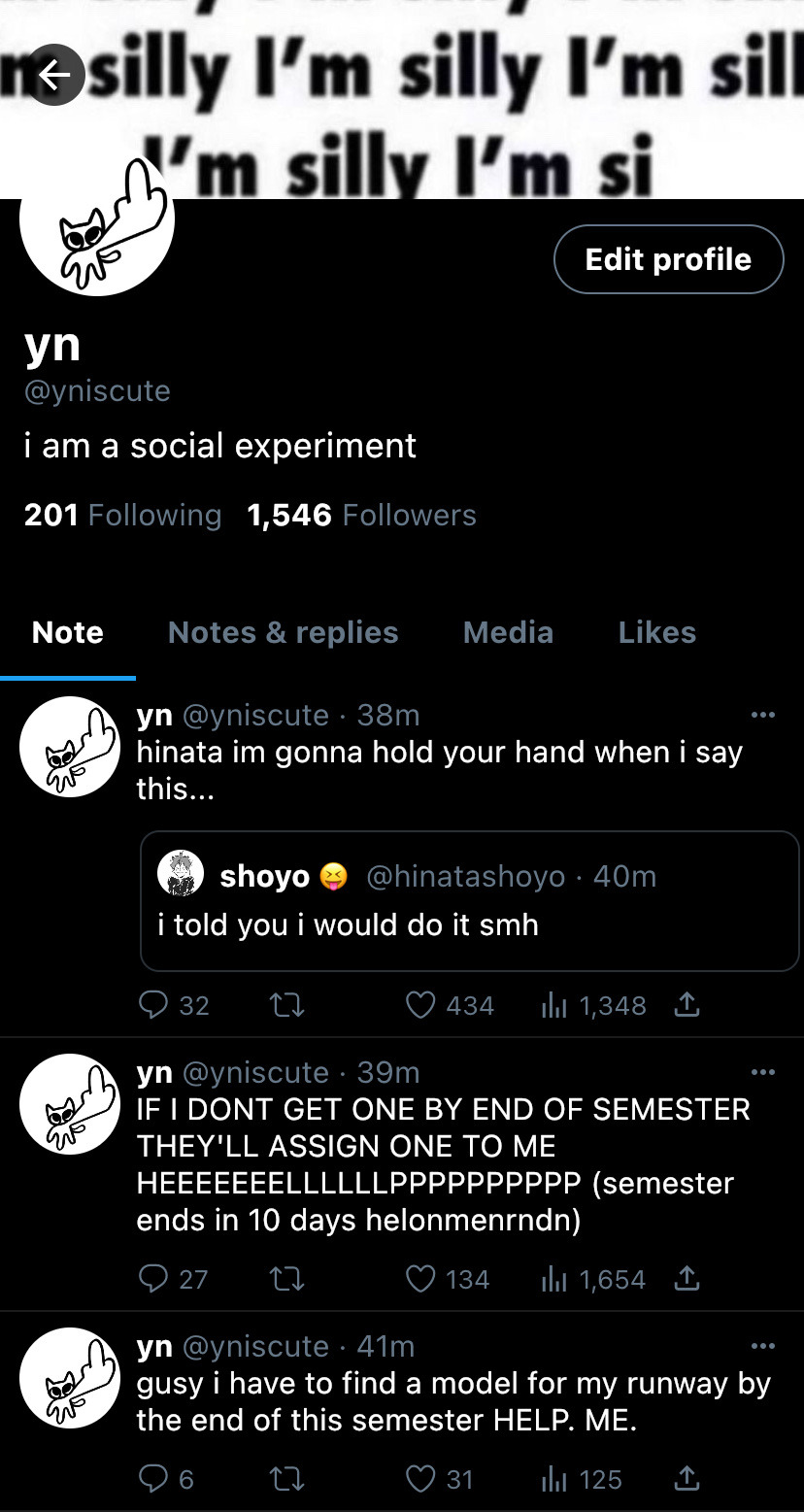Viewport: 804px width, 1512px height.
Task: Repost the IF I DONT GET ONE post
Action: (x=286, y=1279)
